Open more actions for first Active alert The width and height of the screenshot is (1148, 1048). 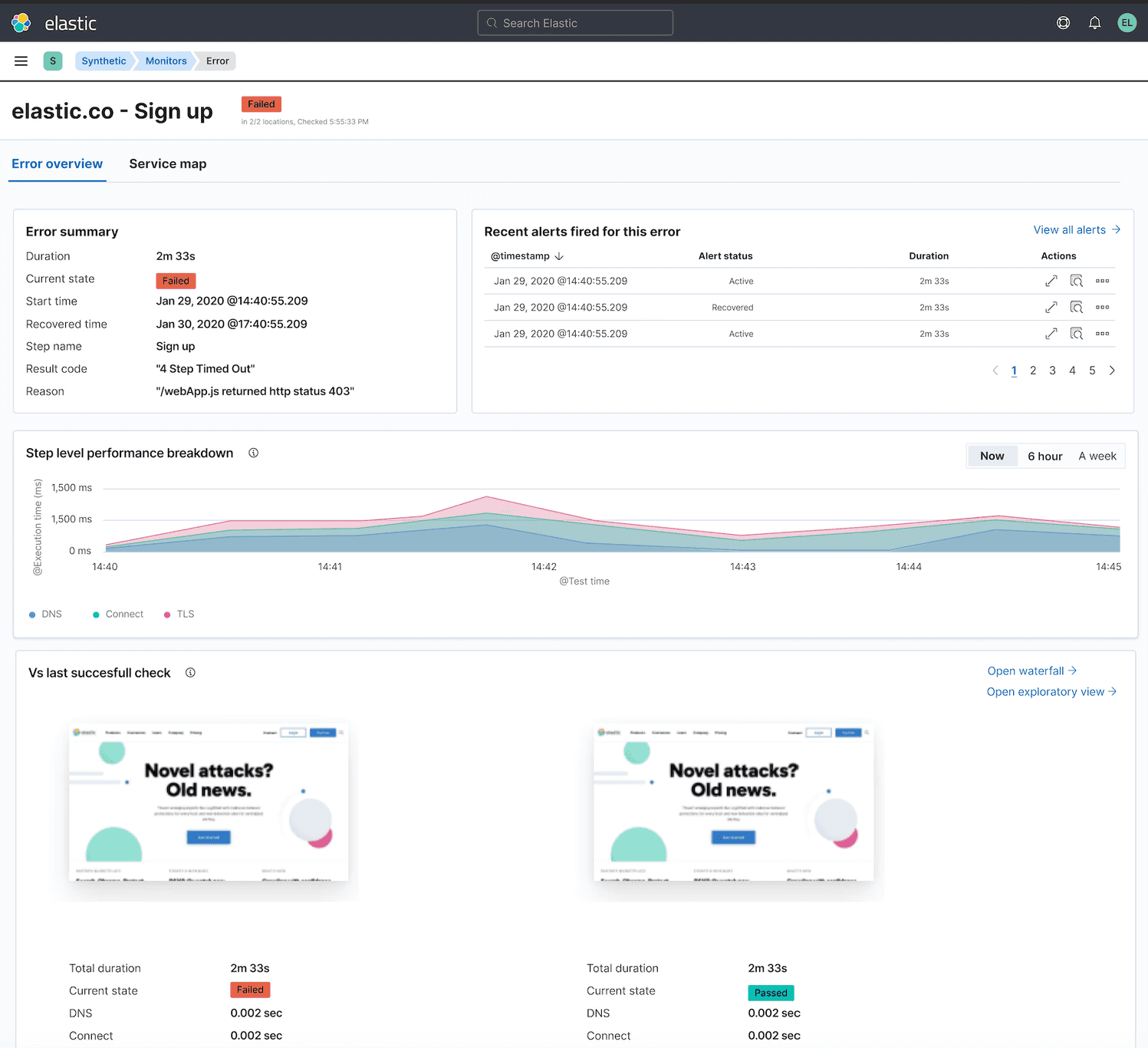click(1103, 281)
